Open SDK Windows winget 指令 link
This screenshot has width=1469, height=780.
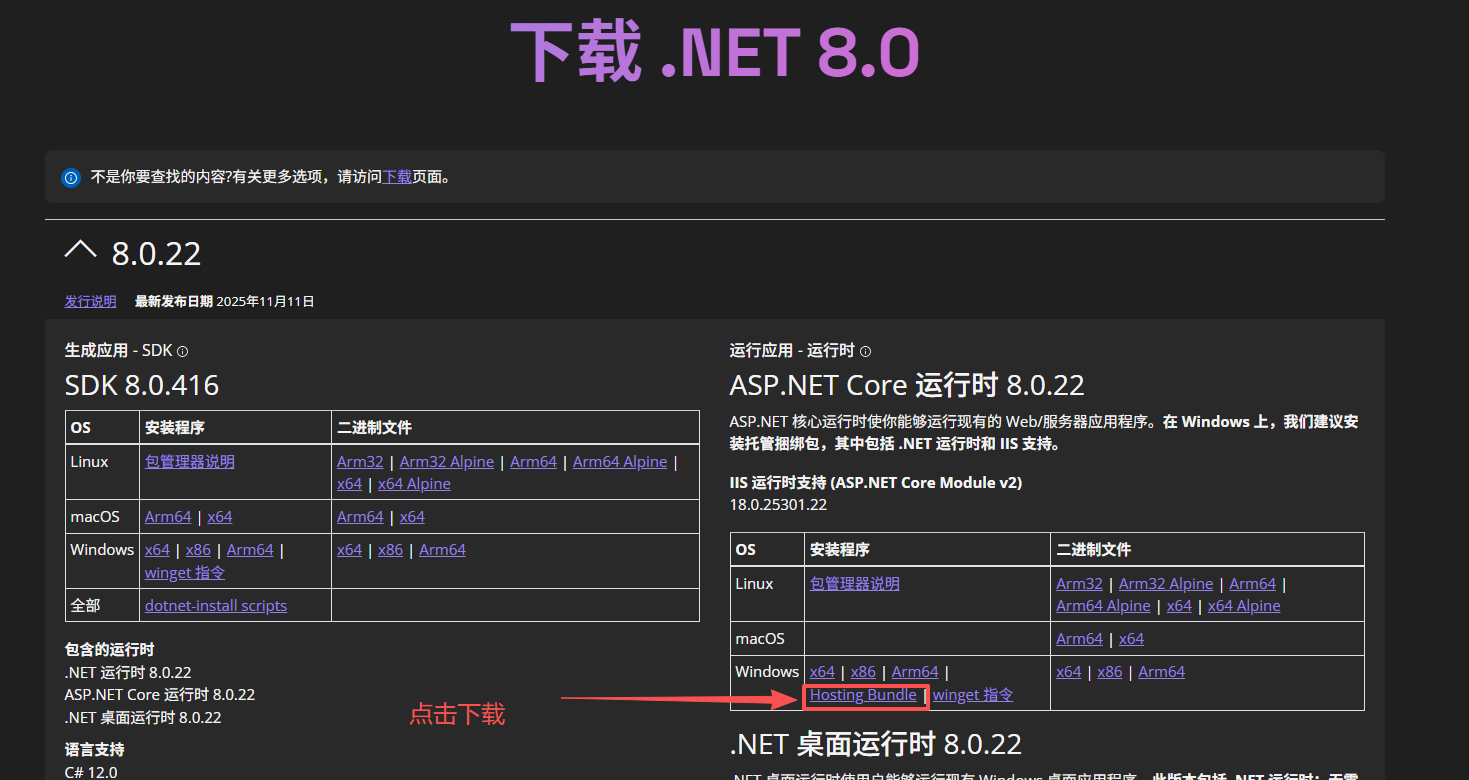(185, 573)
